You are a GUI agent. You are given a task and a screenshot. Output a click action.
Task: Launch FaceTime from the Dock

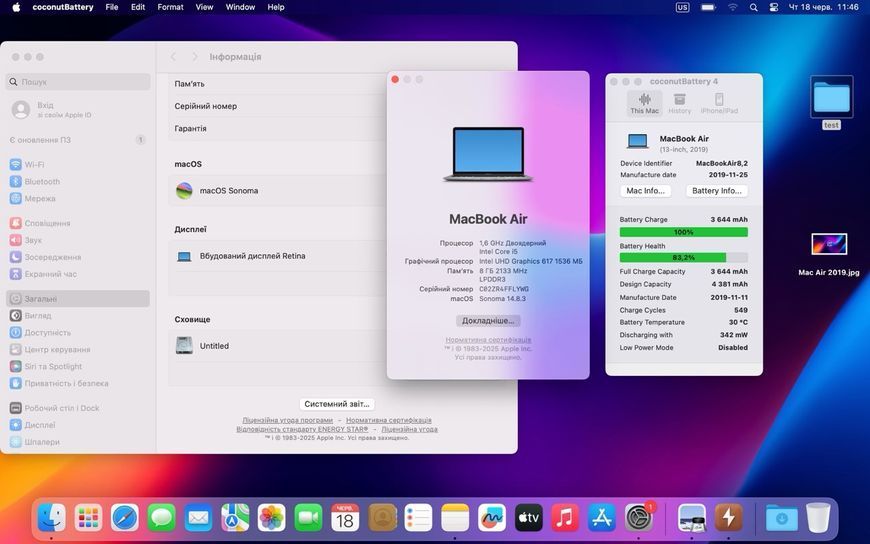click(308, 518)
